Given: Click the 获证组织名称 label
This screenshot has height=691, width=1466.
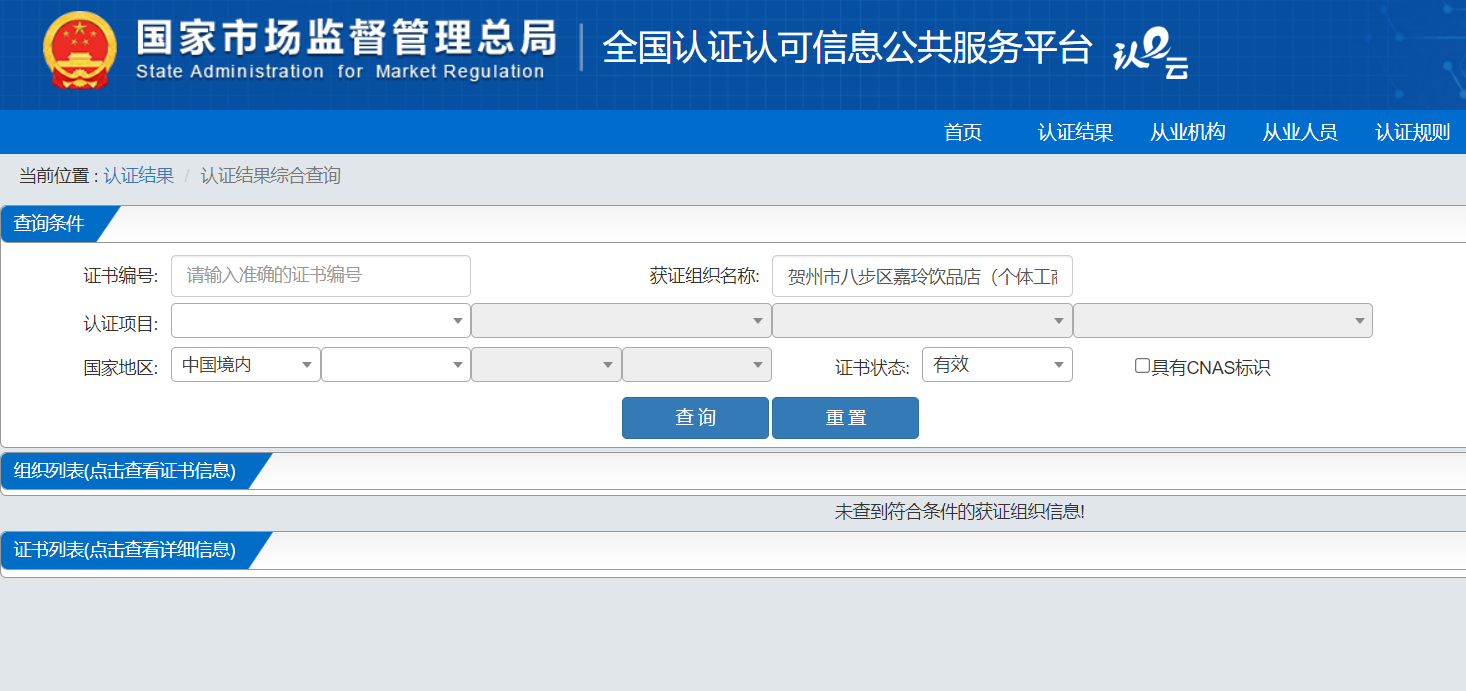Looking at the screenshot, I should pyautogui.click(x=705, y=276).
